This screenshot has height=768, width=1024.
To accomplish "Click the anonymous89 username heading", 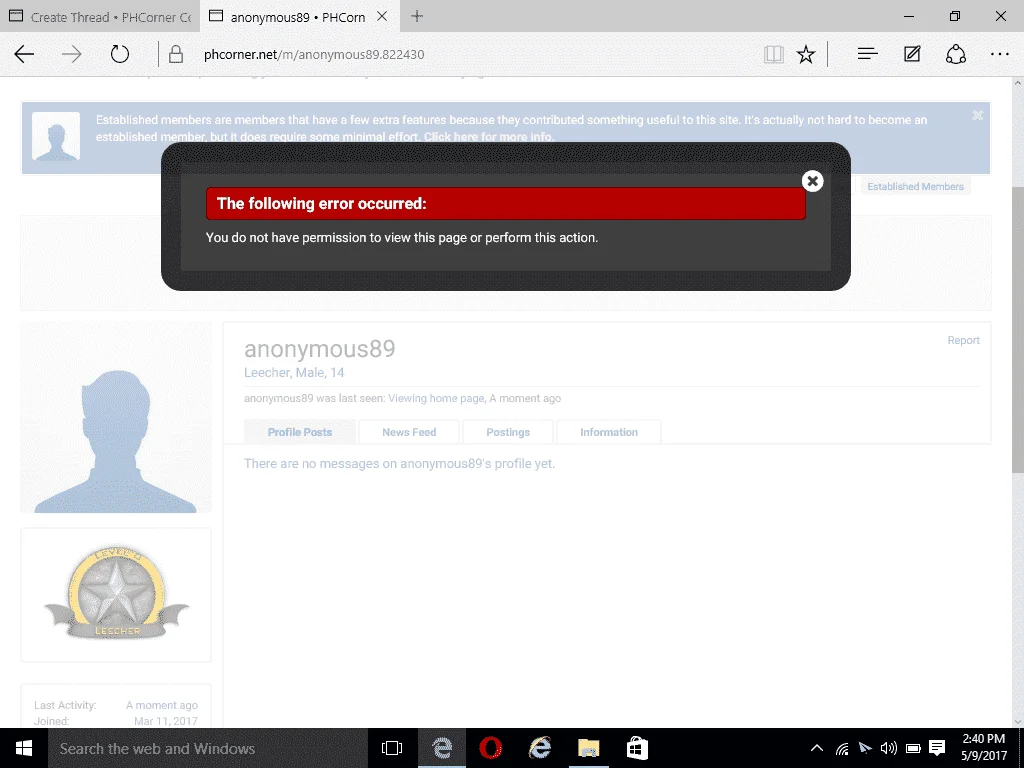I will [x=319, y=349].
